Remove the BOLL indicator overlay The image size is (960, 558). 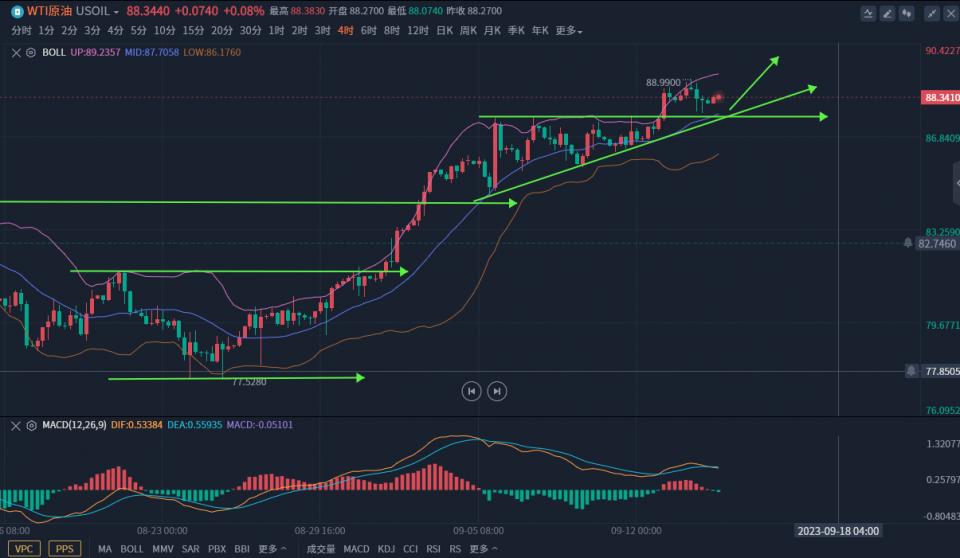point(16,53)
